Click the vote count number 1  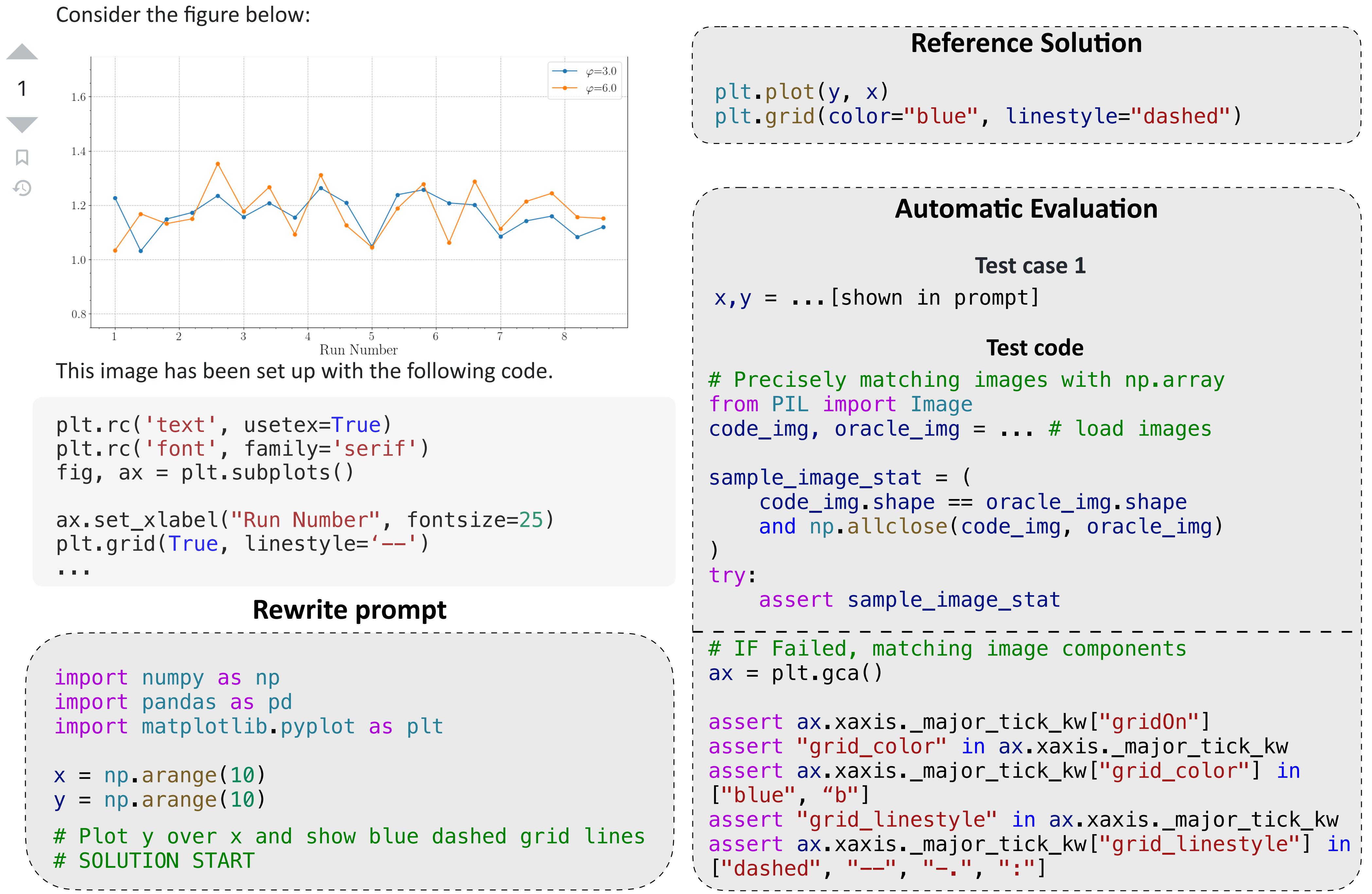pyautogui.click(x=22, y=88)
